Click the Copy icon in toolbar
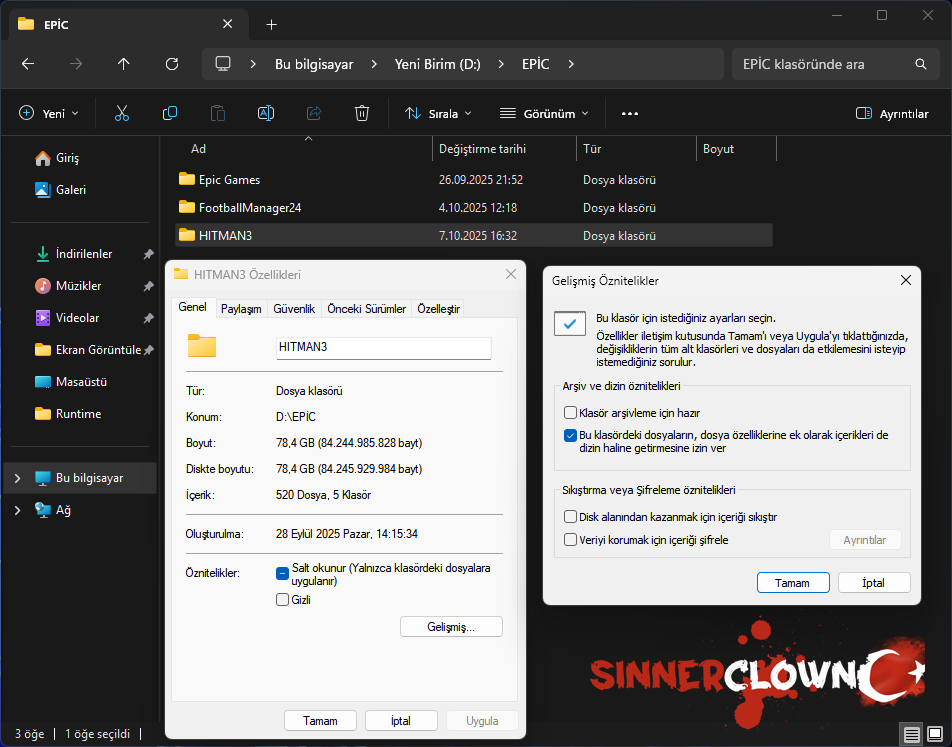This screenshot has height=747, width=952. [170, 114]
